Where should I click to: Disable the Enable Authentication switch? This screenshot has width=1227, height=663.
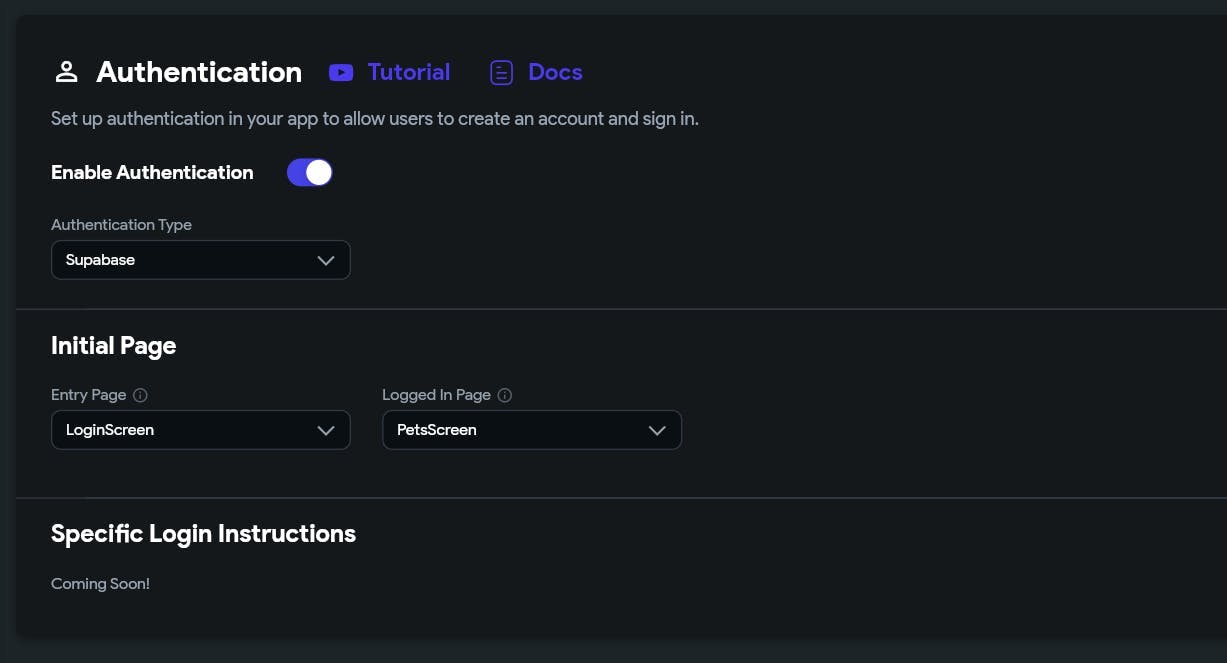[x=309, y=173]
